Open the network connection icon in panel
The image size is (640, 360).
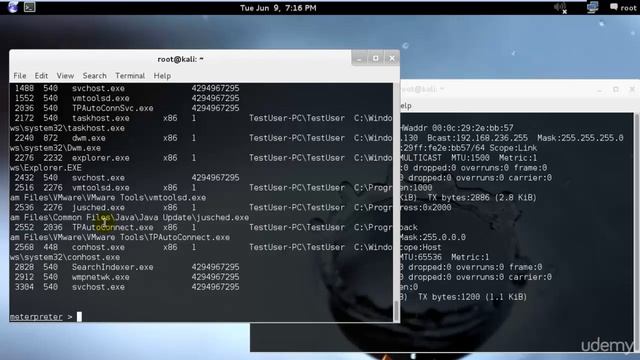point(592,7)
